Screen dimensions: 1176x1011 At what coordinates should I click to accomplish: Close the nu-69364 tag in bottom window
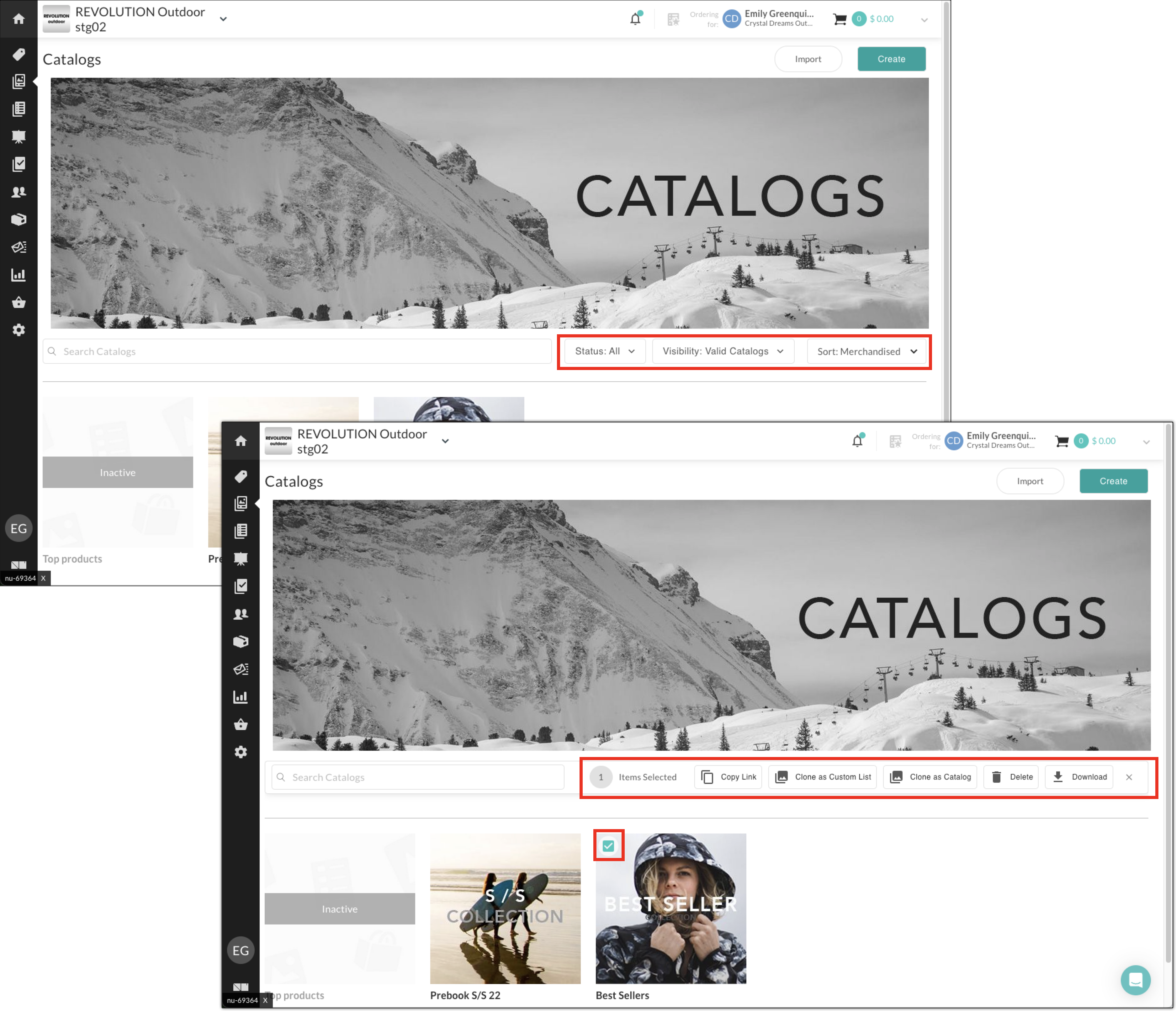coord(265,1000)
